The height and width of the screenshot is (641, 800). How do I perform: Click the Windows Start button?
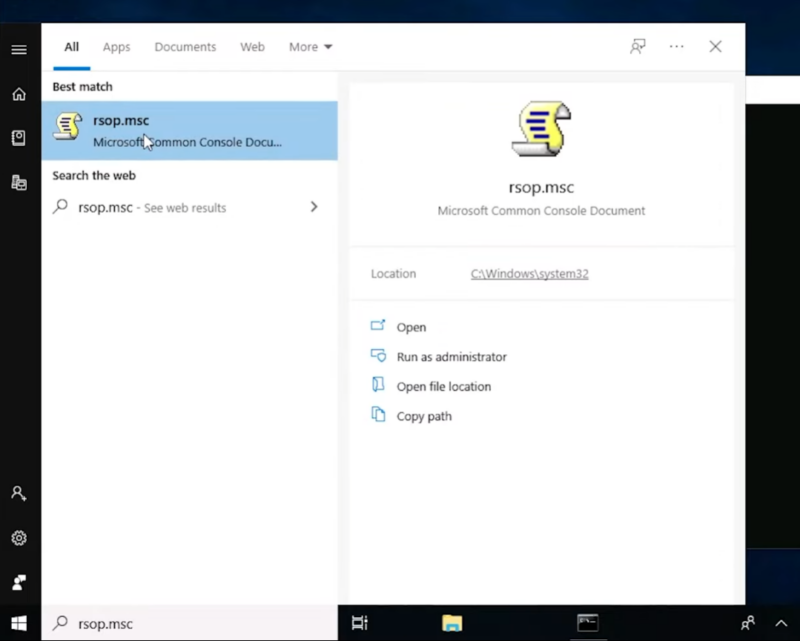coord(19,623)
